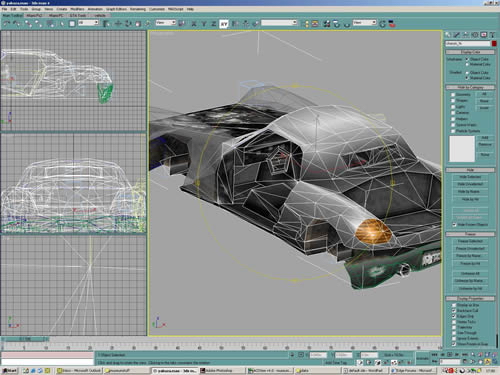Open the Material Editor icon
Screen dimensions: 500x375
point(327,23)
